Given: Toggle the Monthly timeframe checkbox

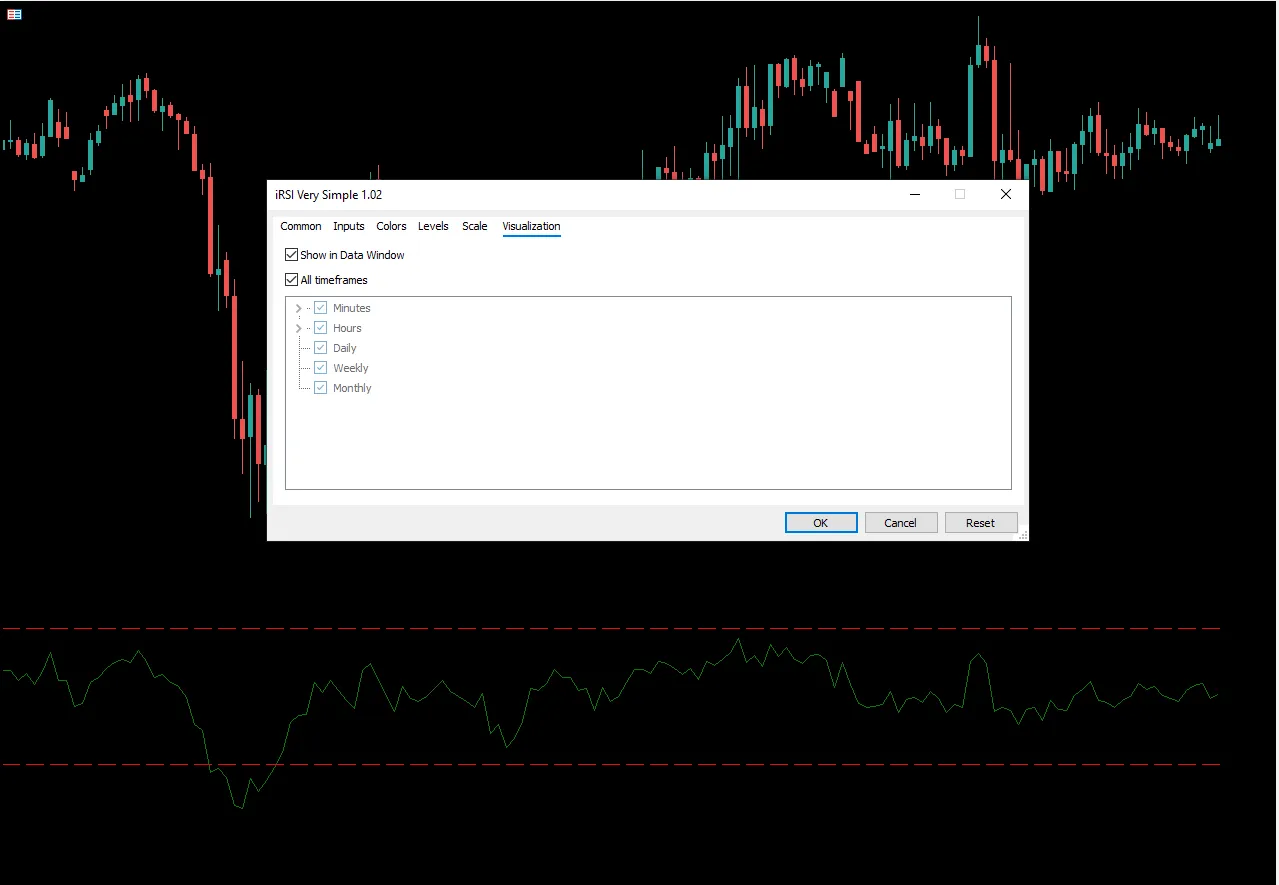Looking at the screenshot, I should point(321,388).
